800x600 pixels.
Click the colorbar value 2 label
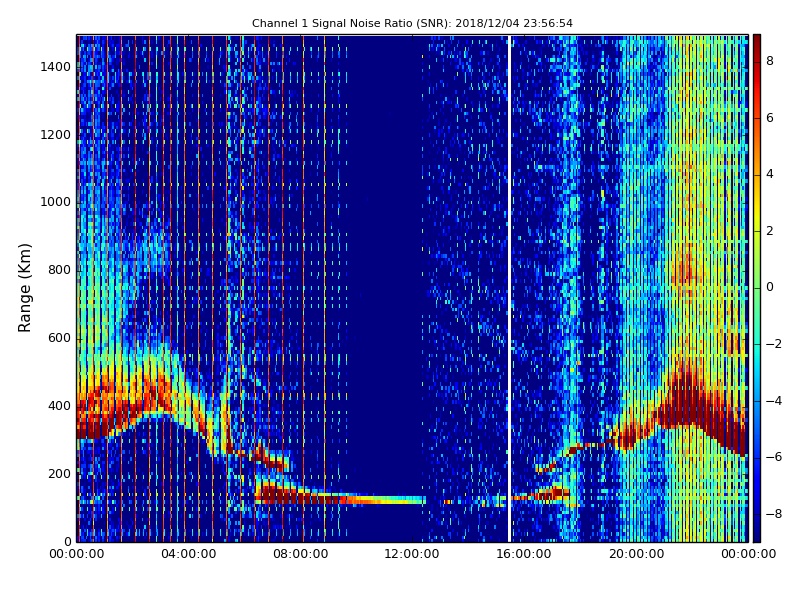(x=770, y=231)
